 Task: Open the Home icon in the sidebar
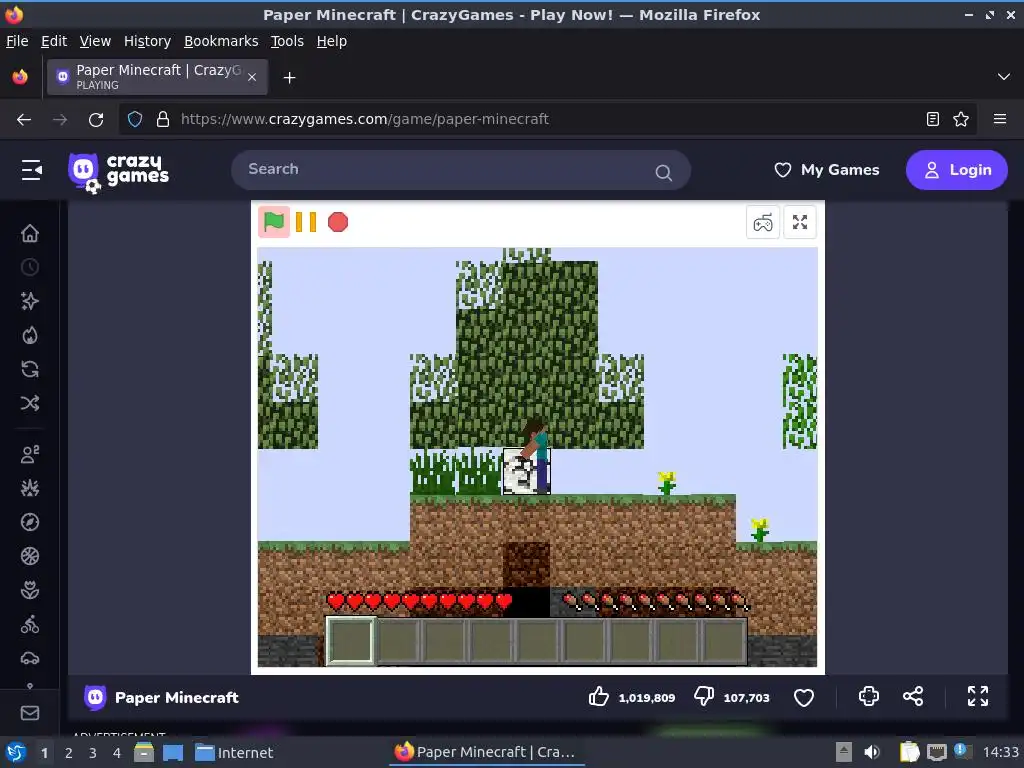pos(30,233)
